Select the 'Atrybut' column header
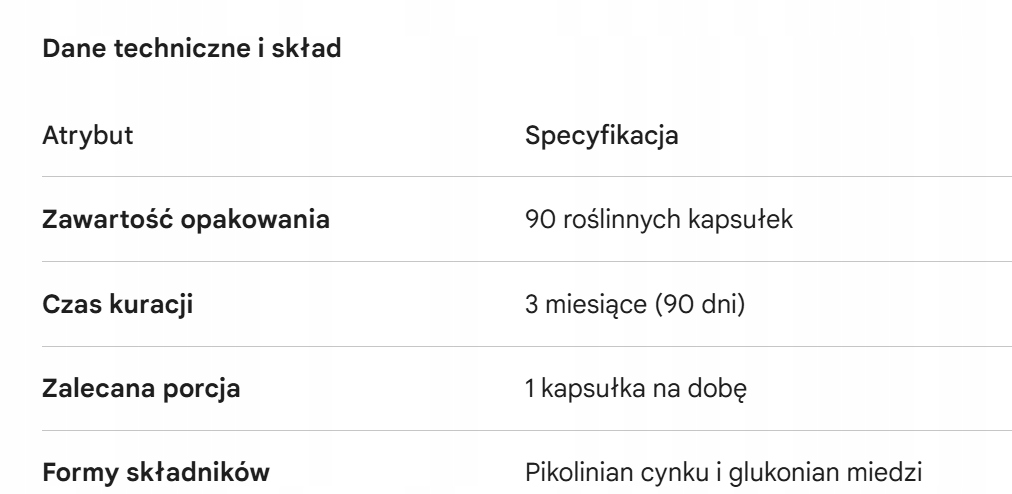 pyautogui.click(x=87, y=135)
